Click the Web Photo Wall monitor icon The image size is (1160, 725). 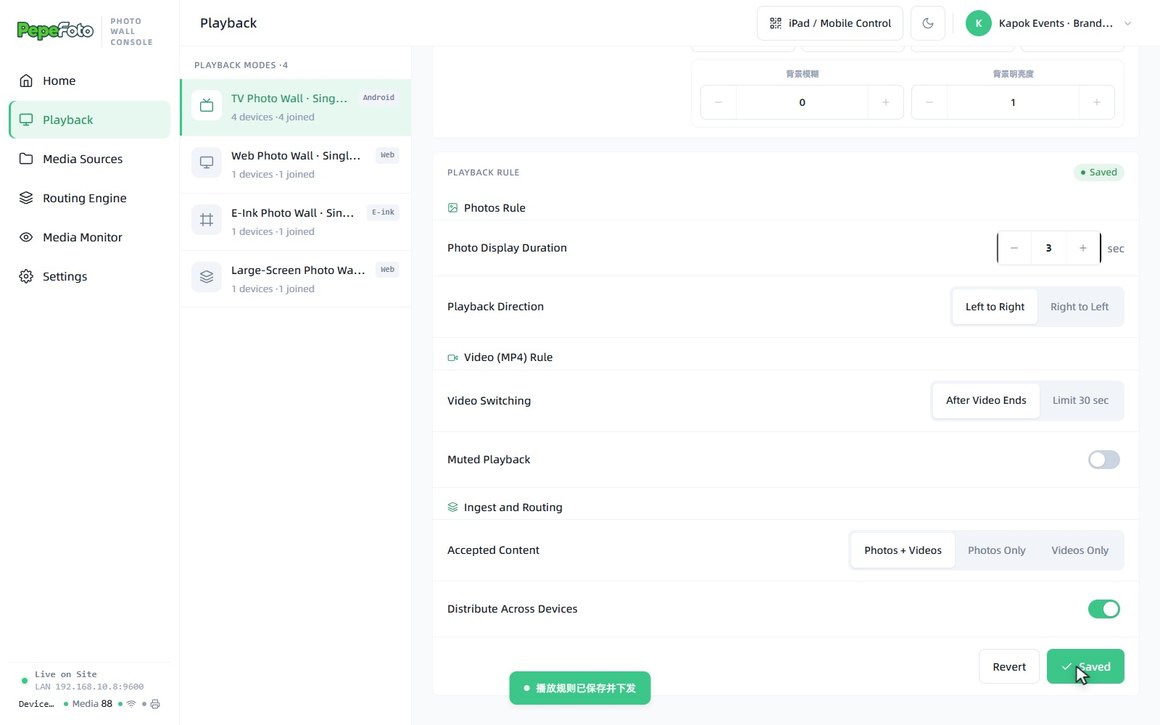tap(206, 163)
